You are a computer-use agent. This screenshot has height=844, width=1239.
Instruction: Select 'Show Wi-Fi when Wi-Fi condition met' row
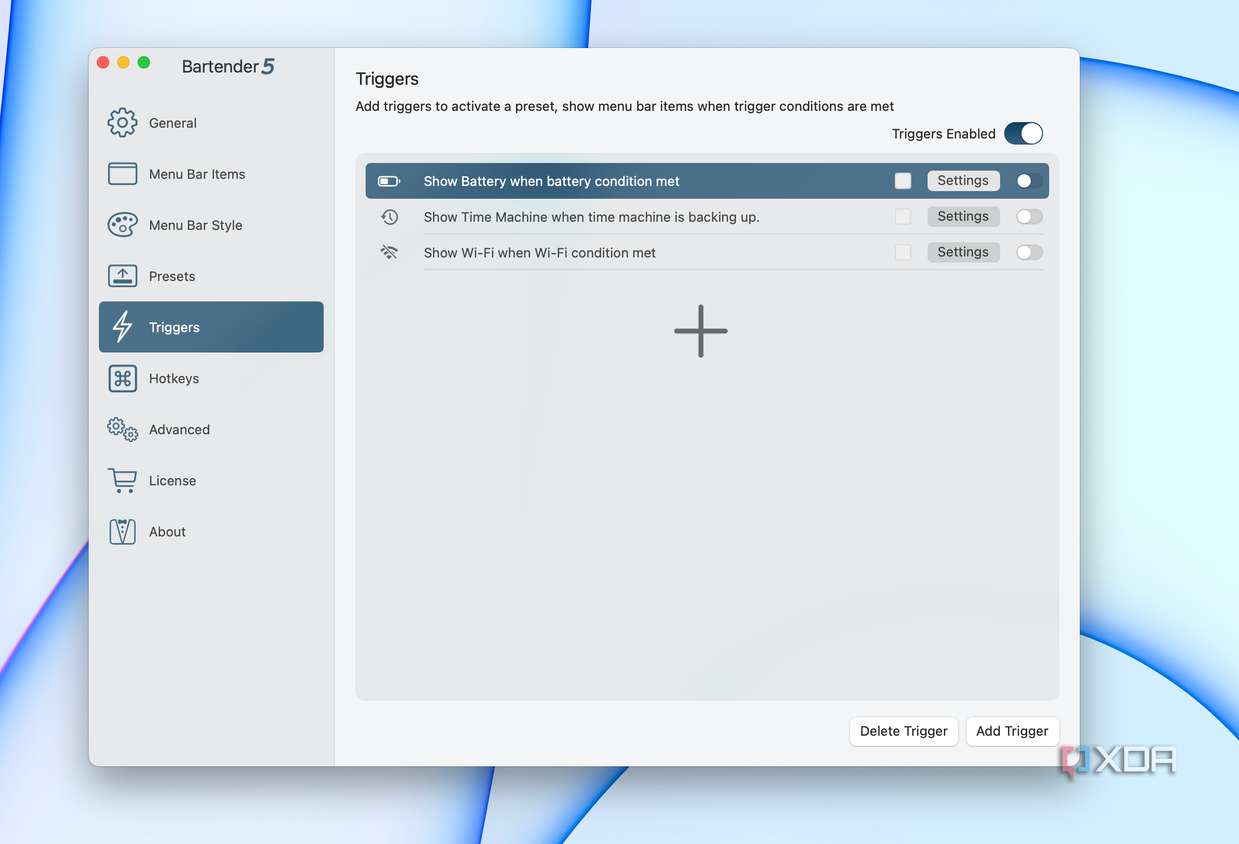[707, 252]
